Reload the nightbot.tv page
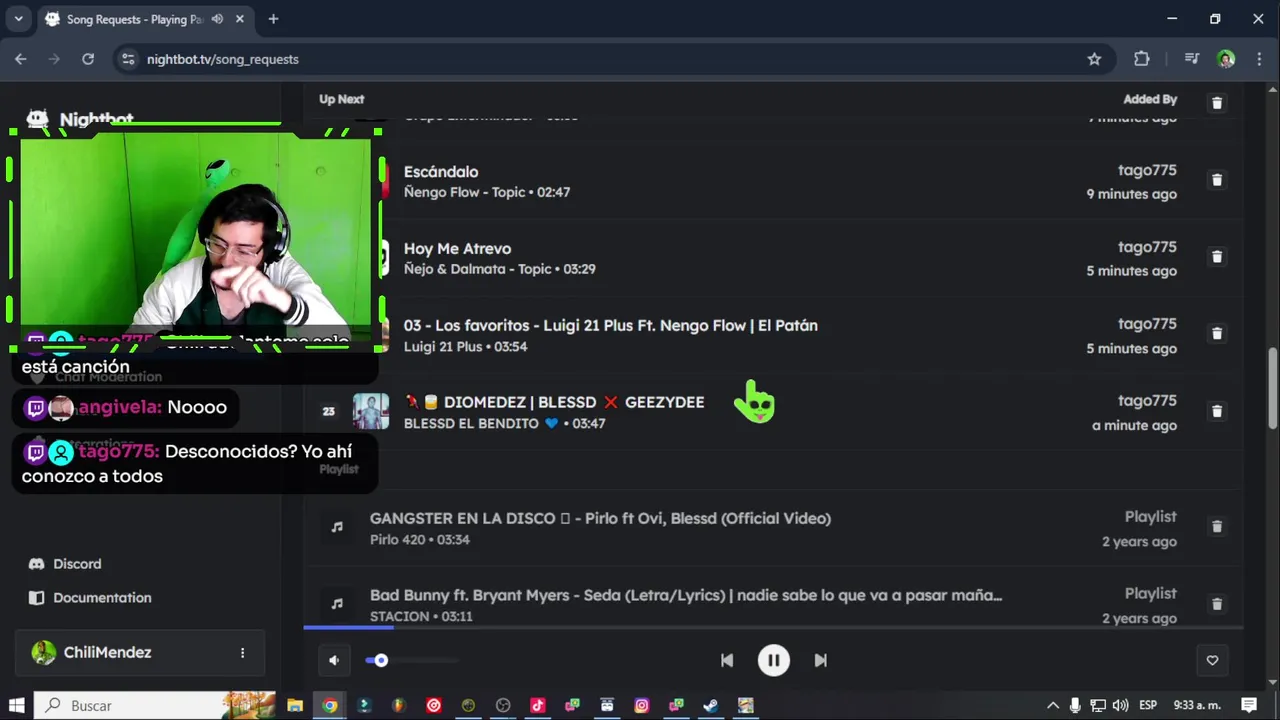Viewport: 1280px width, 720px height. [x=88, y=59]
